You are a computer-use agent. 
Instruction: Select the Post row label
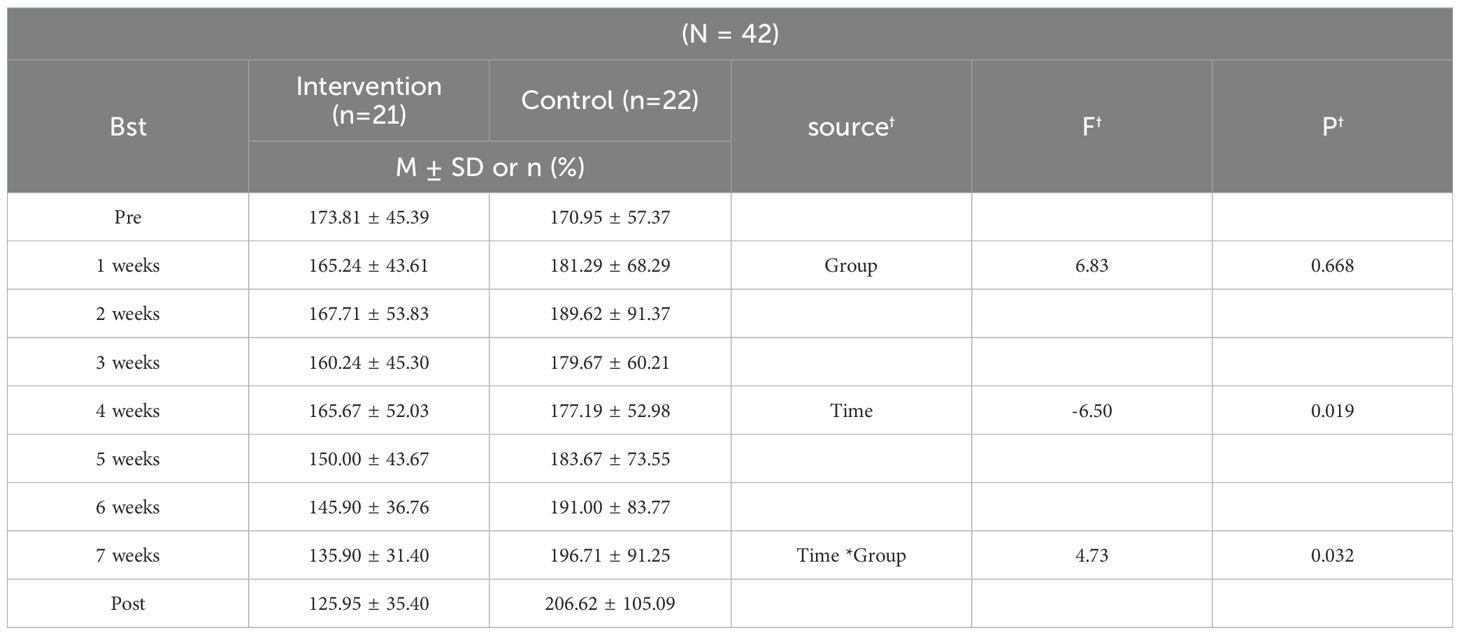tap(128, 603)
